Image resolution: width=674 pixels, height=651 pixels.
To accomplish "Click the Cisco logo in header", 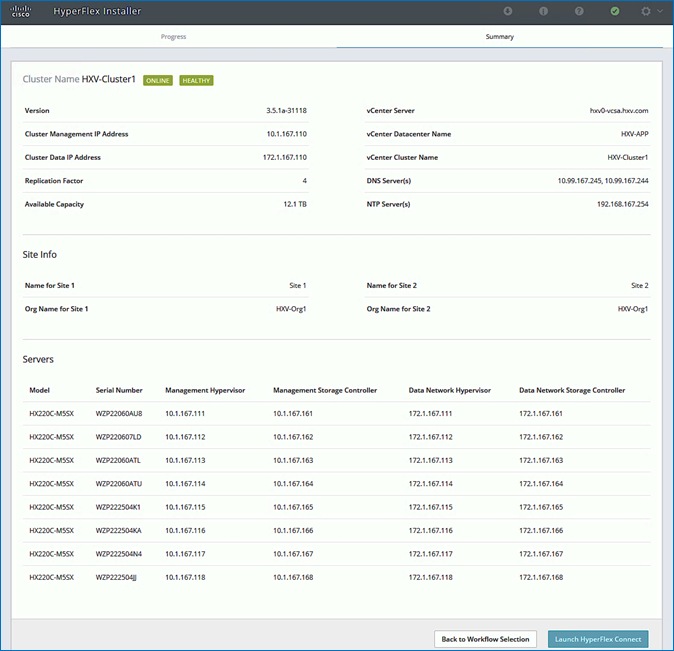I will click(x=20, y=12).
